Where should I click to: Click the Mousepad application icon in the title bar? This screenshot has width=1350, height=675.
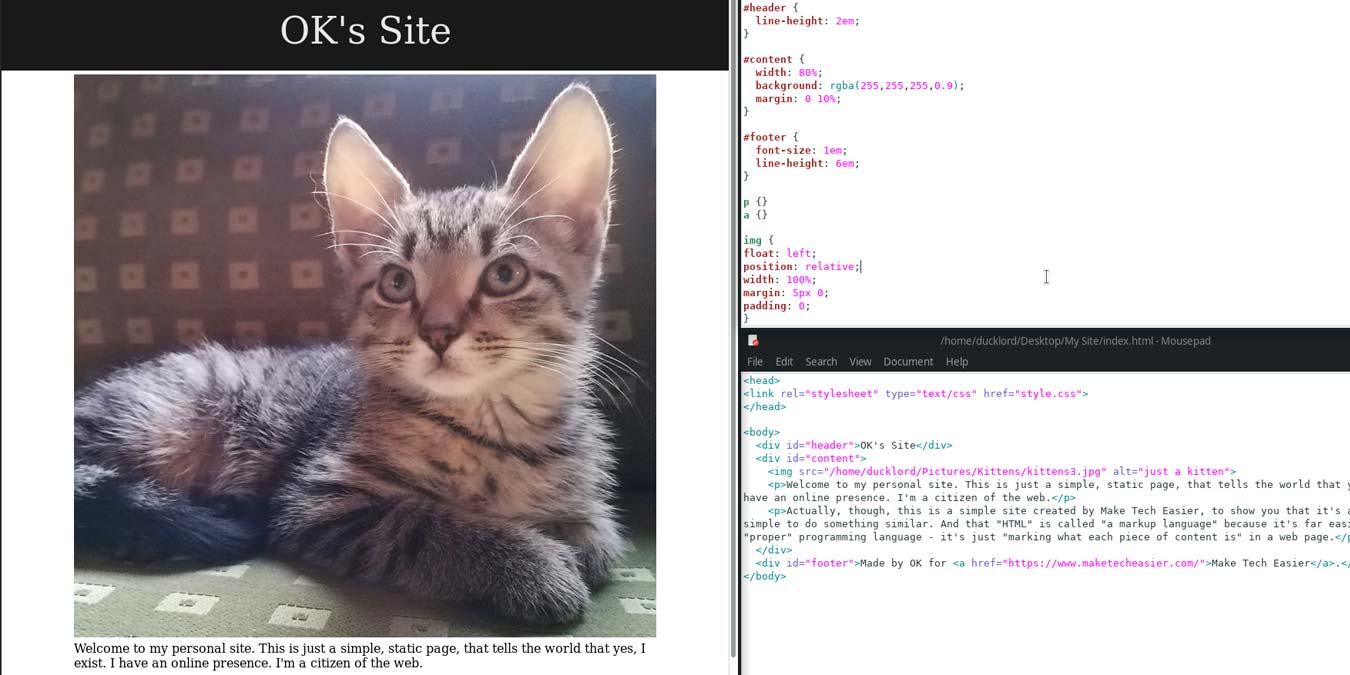click(x=753, y=341)
